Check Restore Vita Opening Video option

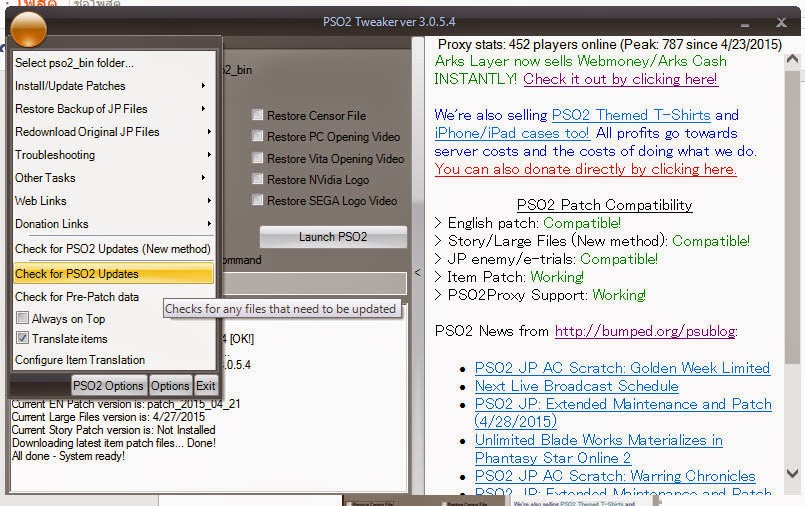[x=258, y=158]
